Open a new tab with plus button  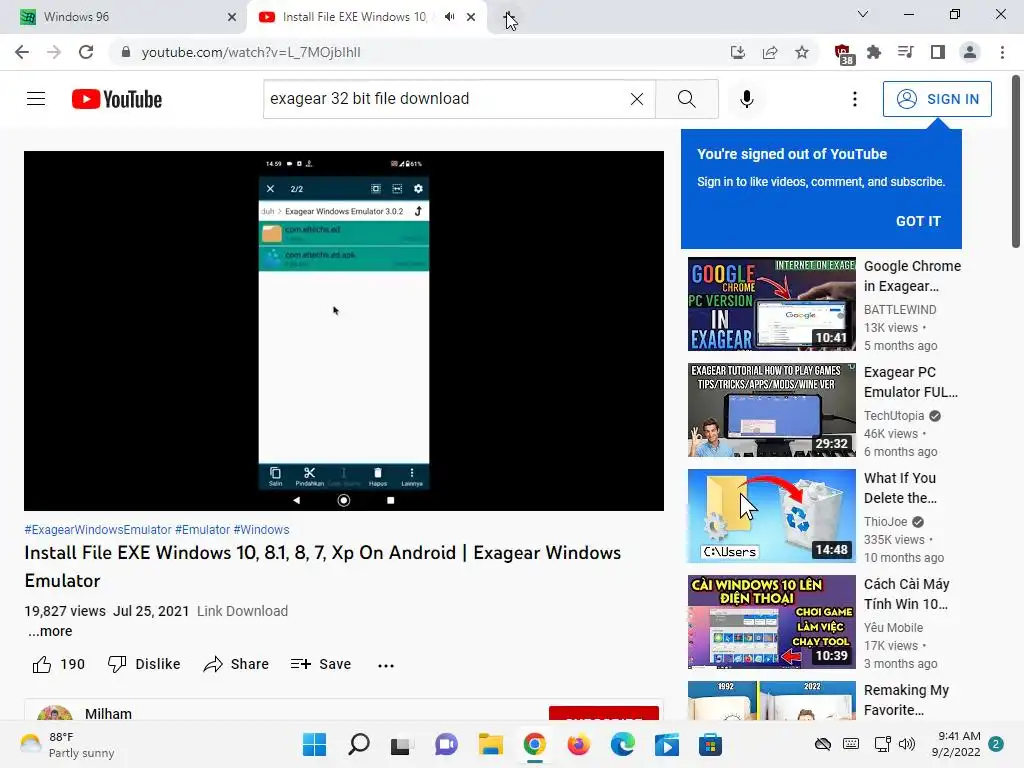tap(510, 17)
